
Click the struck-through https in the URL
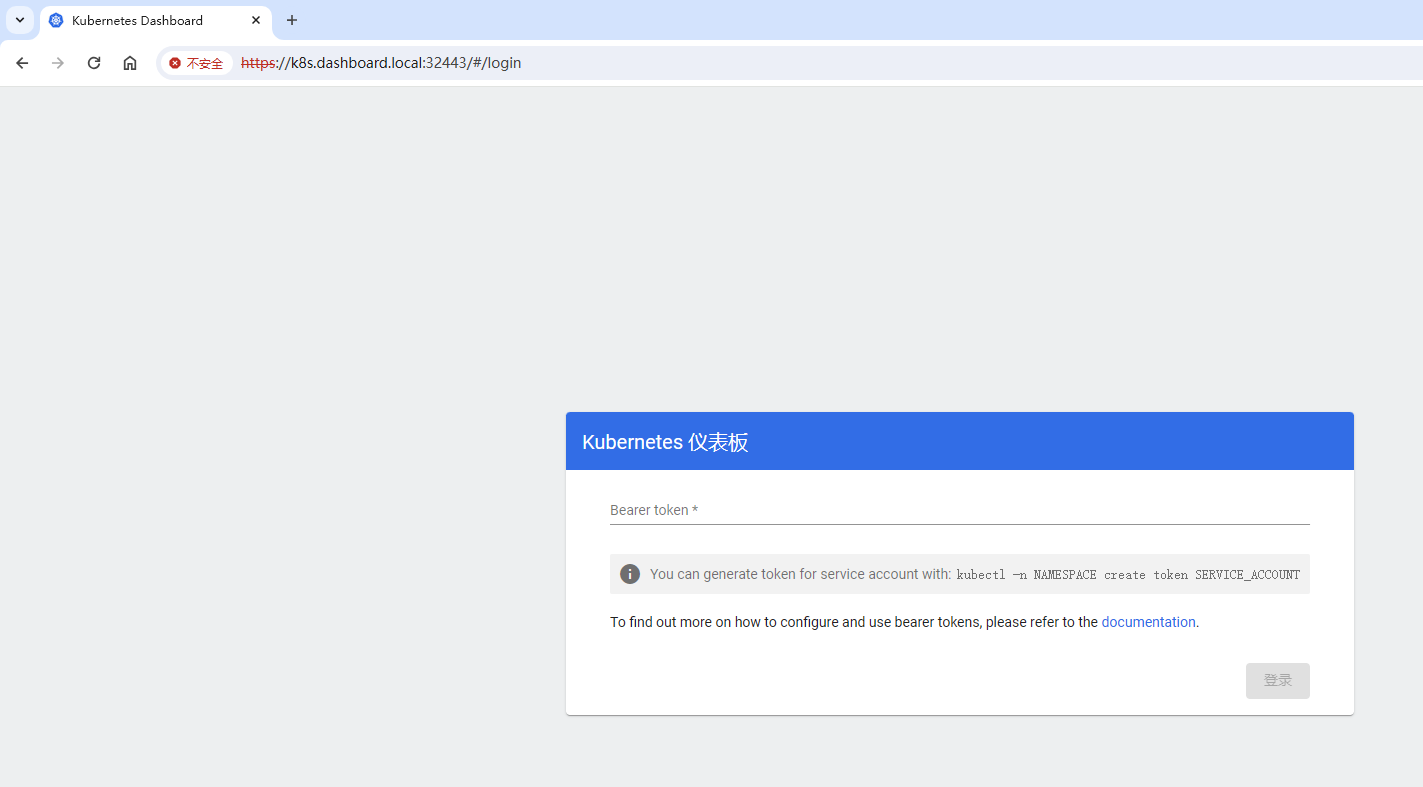pos(258,63)
